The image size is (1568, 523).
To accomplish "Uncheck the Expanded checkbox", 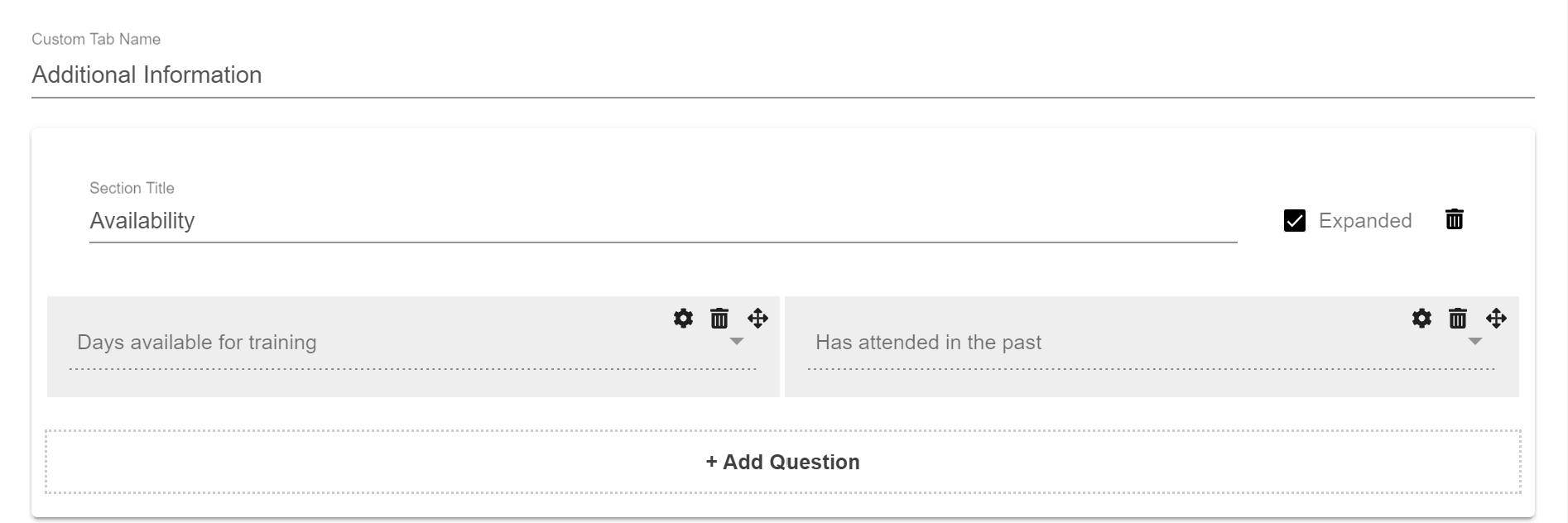I will [x=1295, y=221].
